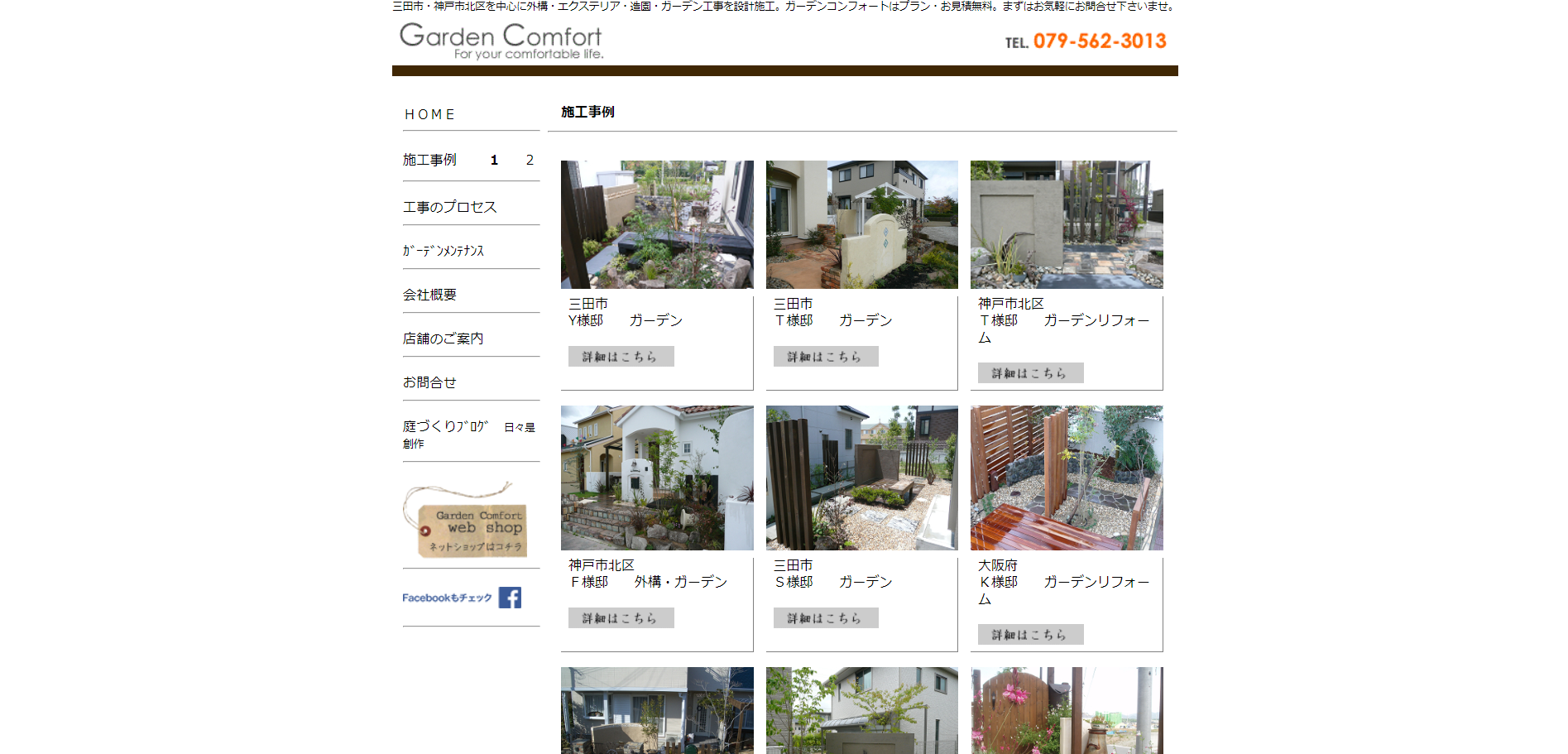Open the 大阪府 K様邸 wooden deck photo

1067,478
